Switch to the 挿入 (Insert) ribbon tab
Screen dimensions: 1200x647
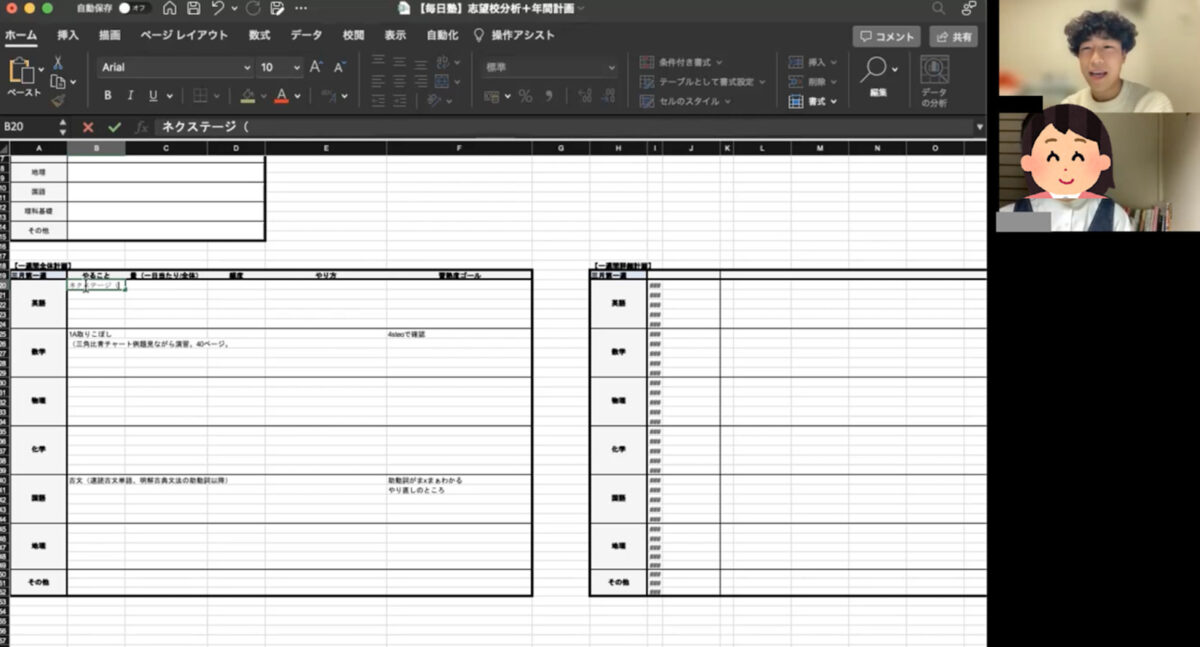point(68,35)
